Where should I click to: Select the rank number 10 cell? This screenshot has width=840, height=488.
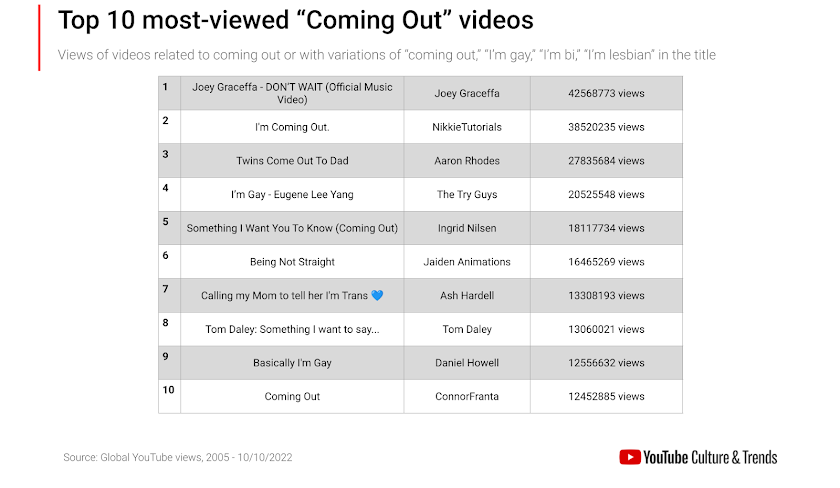tap(169, 390)
